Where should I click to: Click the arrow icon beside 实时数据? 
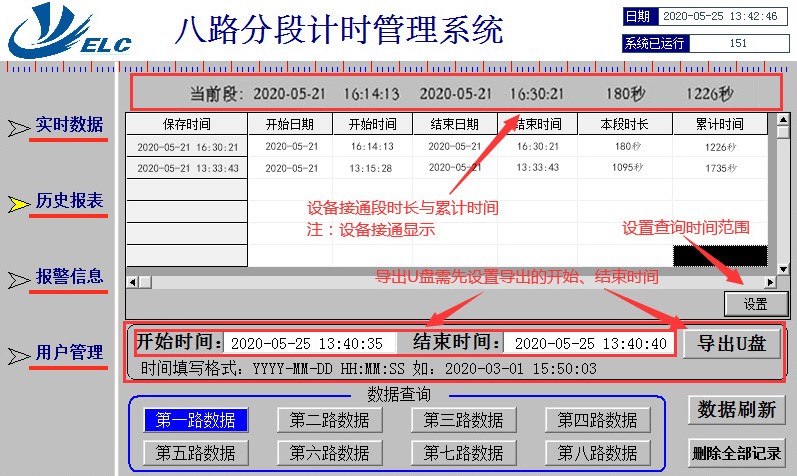coord(19,128)
